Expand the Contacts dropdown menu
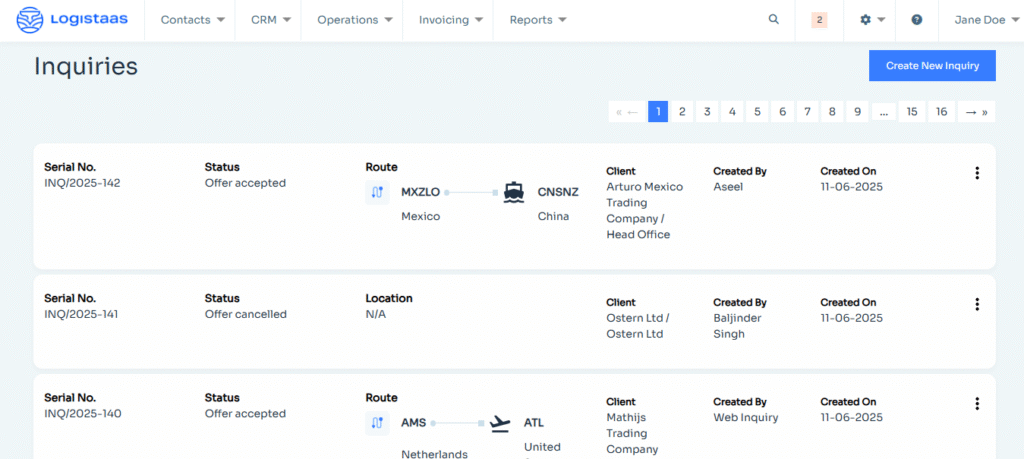This screenshot has height=459, width=1024. 192,20
